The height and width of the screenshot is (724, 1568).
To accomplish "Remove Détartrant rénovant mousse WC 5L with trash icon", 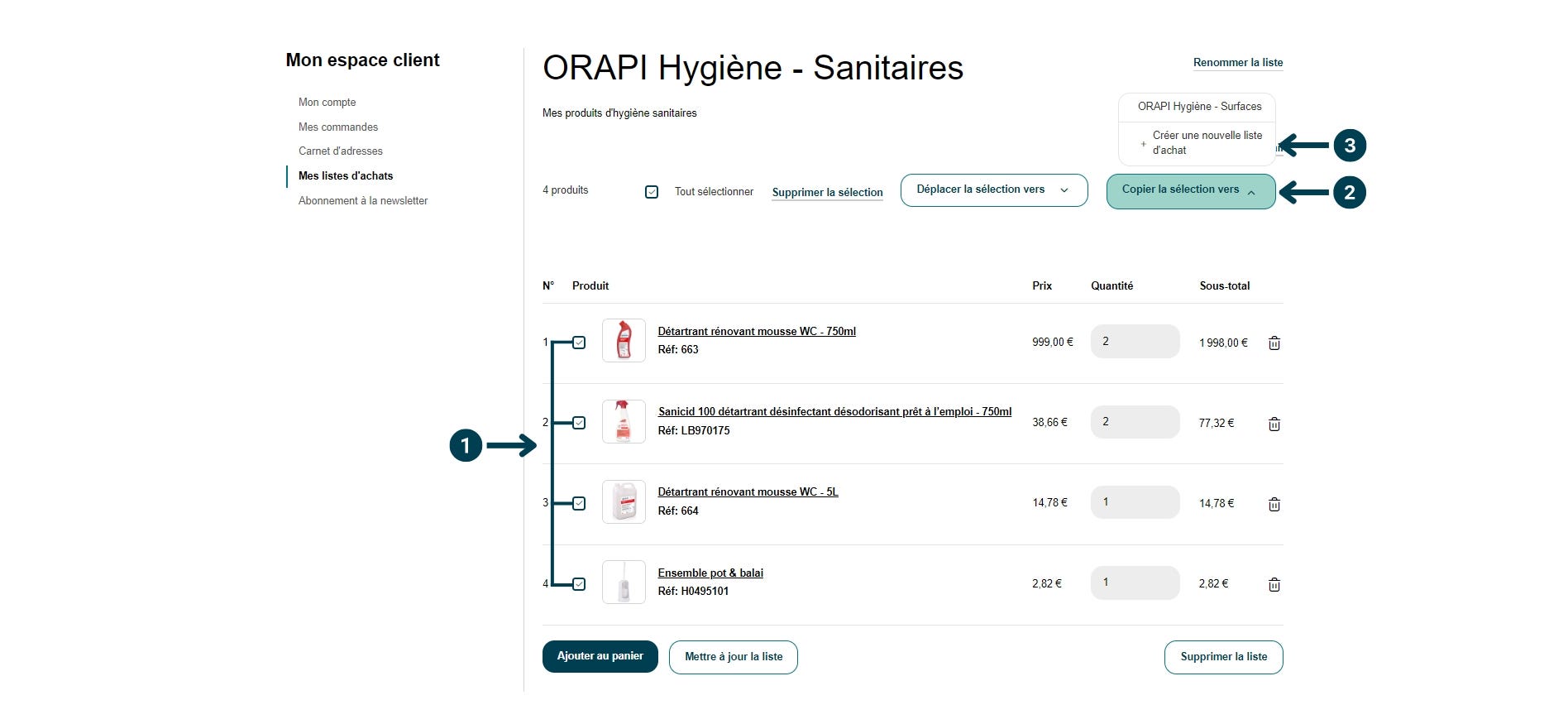I will click(1274, 504).
